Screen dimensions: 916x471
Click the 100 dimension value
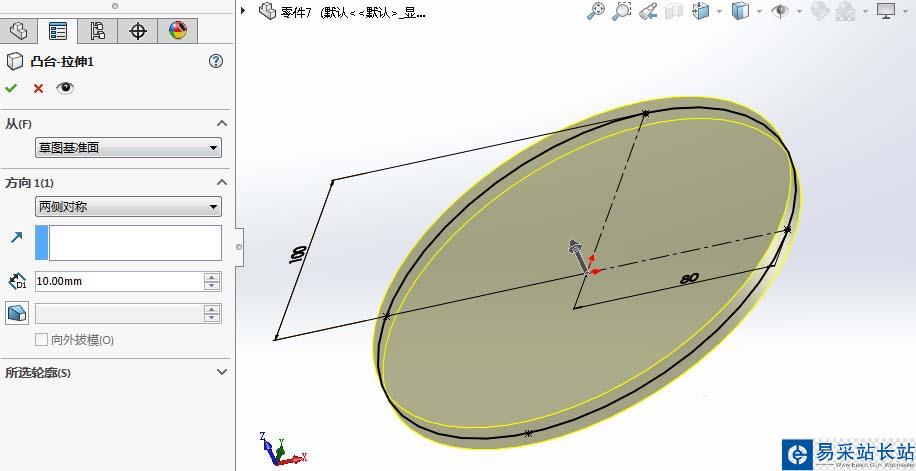click(x=297, y=254)
